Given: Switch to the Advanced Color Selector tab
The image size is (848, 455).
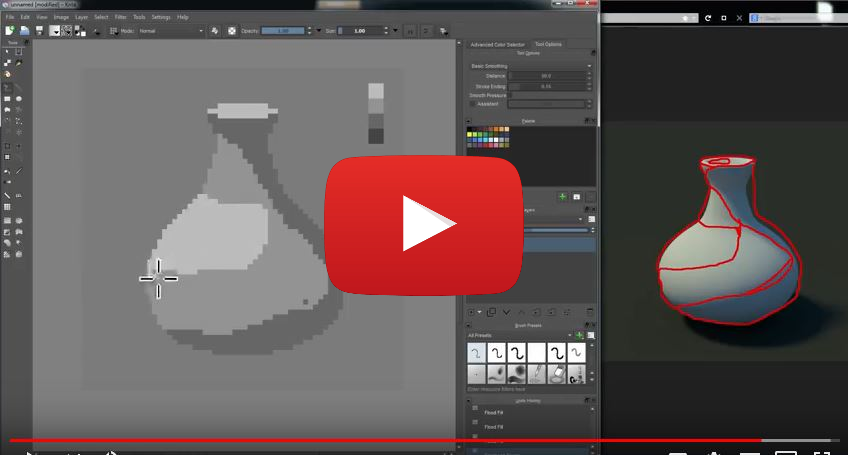Looking at the screenshot, I should (498, 44).
